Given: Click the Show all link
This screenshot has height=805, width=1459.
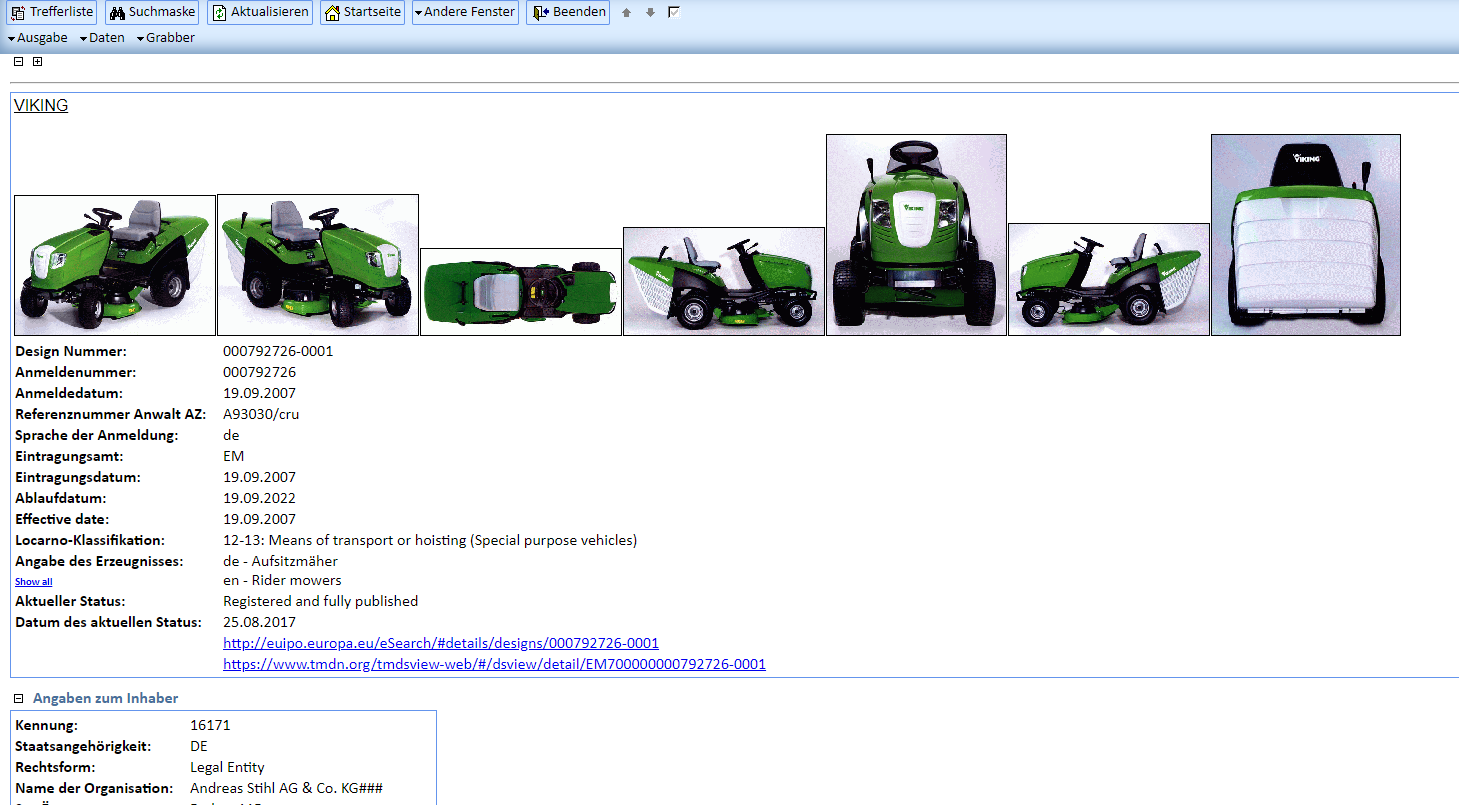Looking at the screenshot, I should pyautogui.click(x=33, y=582).
